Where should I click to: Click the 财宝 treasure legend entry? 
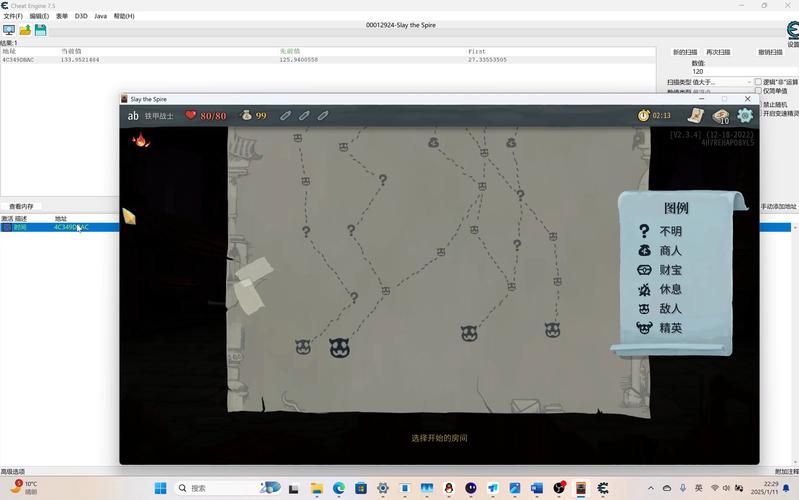pos(659,270)
